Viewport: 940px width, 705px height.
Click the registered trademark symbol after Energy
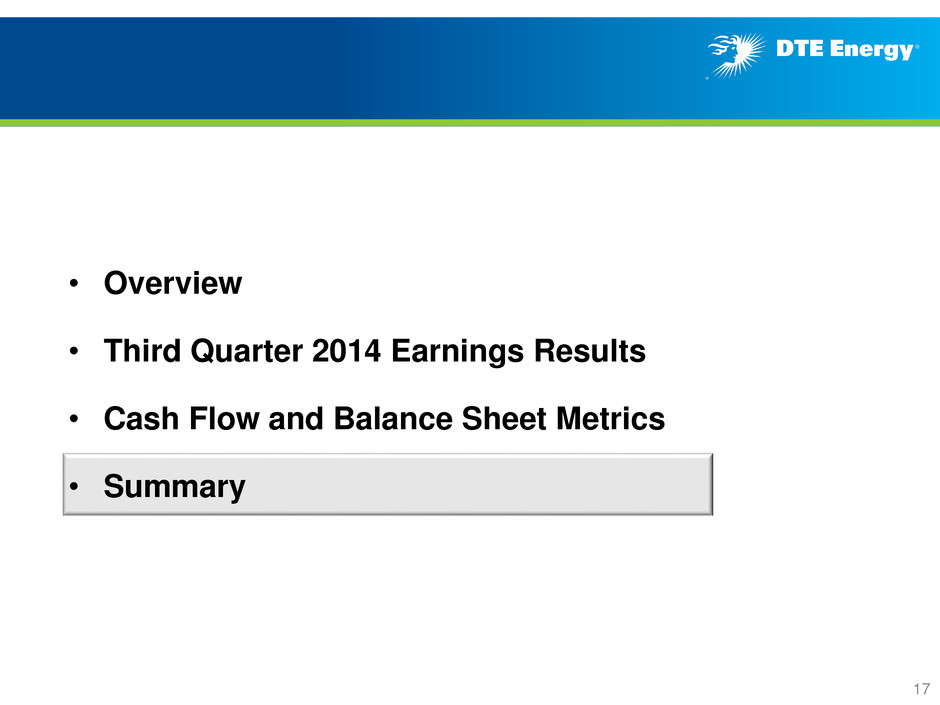click(x=917, y=46)
